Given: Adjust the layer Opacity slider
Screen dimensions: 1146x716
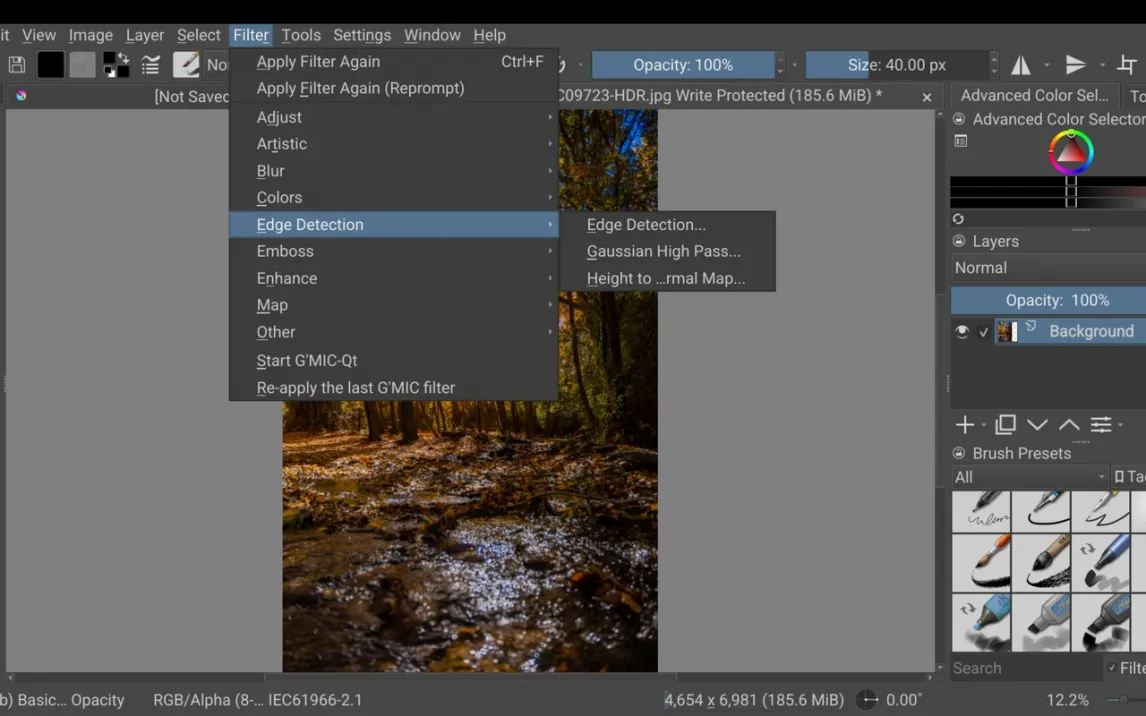Looking at the screenshot, I should click(x=1047, y=300).
